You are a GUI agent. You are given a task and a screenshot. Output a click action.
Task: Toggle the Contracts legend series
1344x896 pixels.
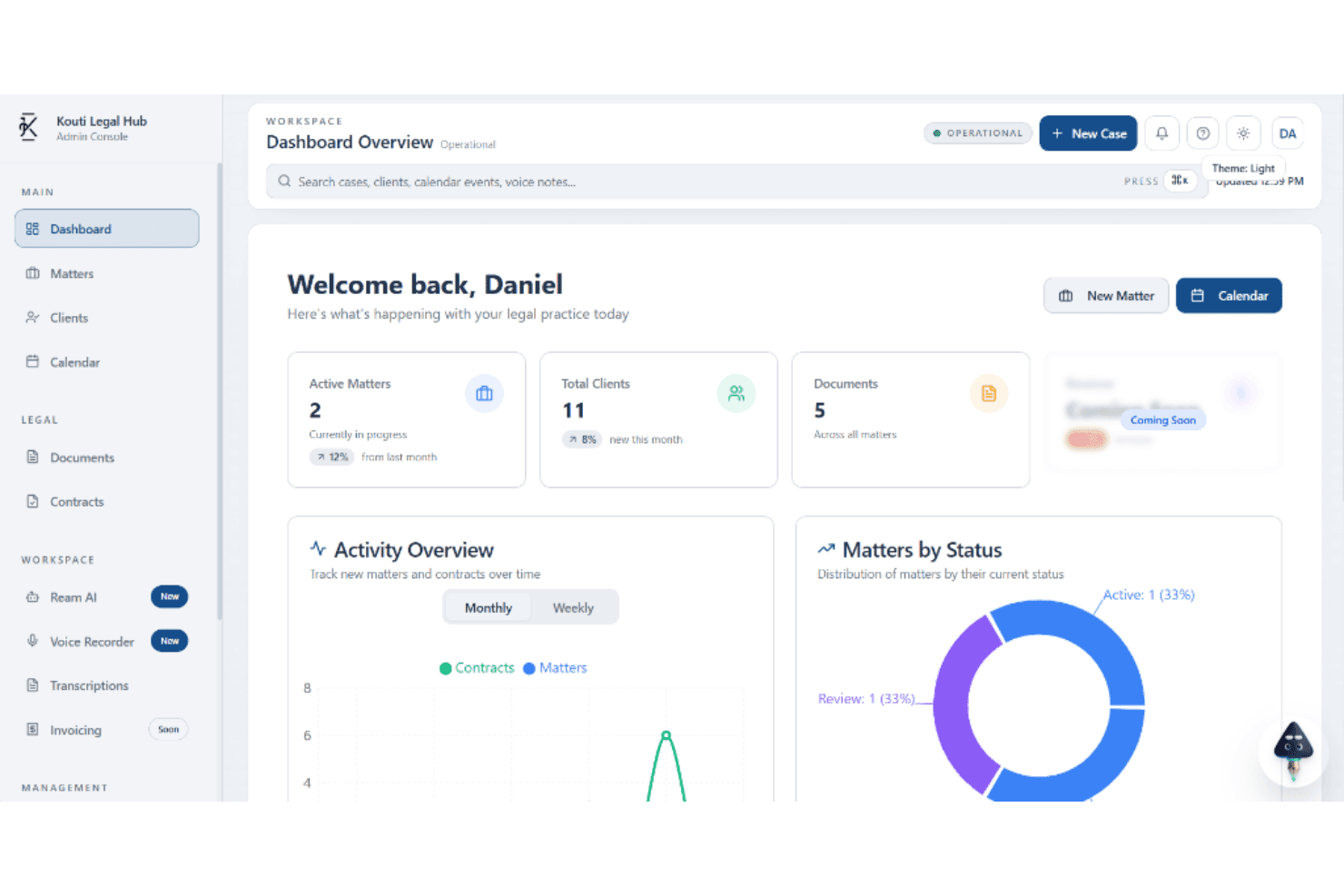[477, 668]
